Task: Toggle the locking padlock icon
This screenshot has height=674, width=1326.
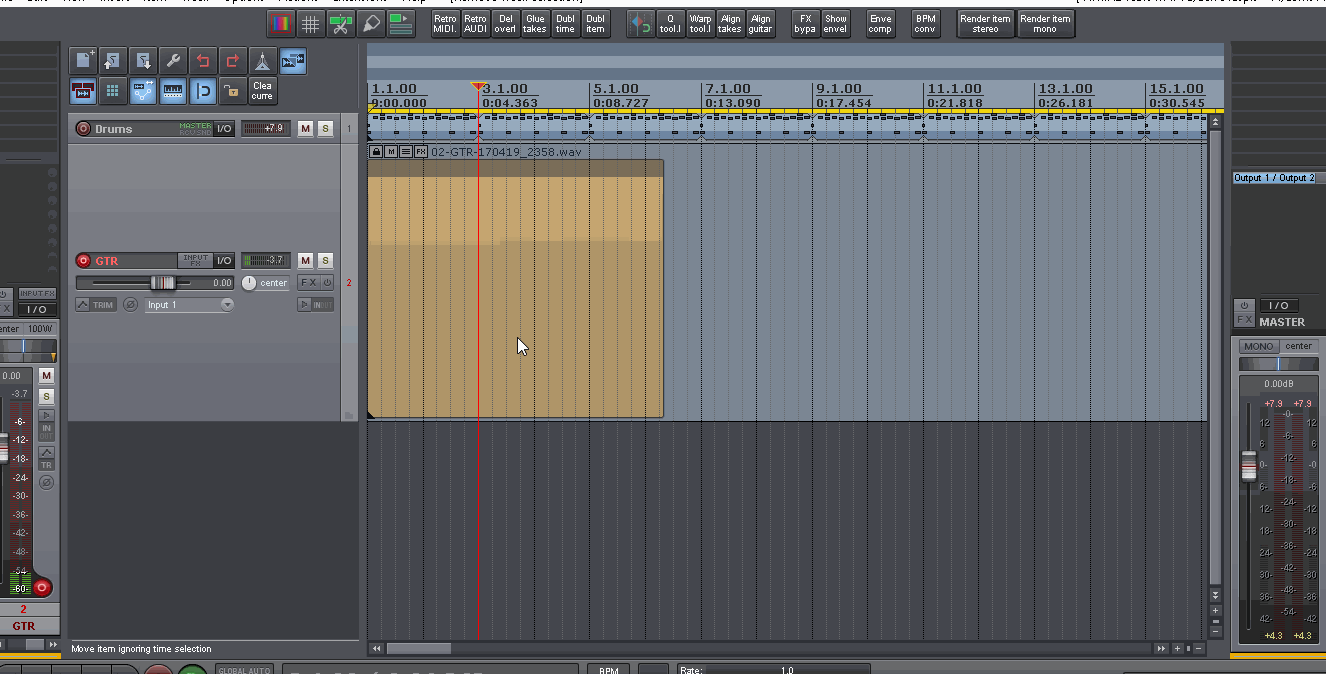Action: 233,91
